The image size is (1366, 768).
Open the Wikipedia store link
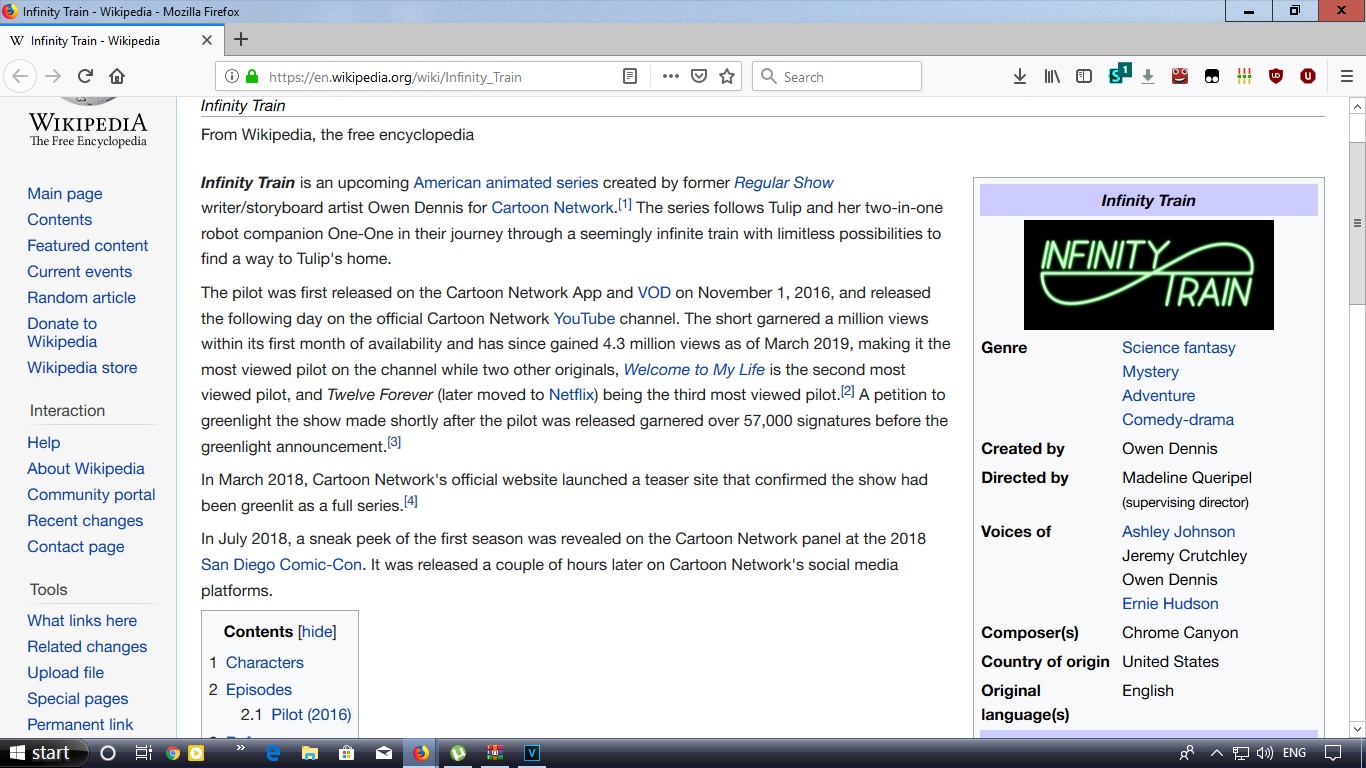82,368
